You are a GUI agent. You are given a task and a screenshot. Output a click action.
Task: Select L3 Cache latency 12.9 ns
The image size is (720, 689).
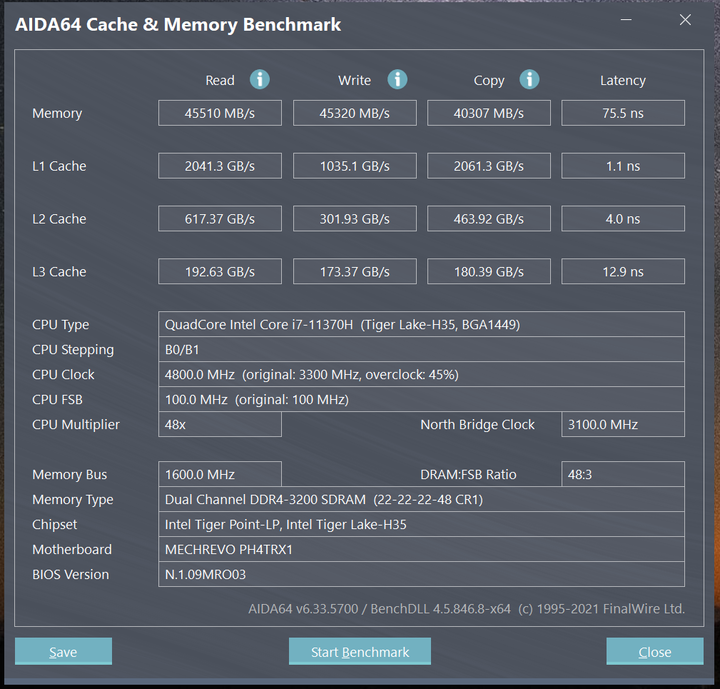coord(623,271)
